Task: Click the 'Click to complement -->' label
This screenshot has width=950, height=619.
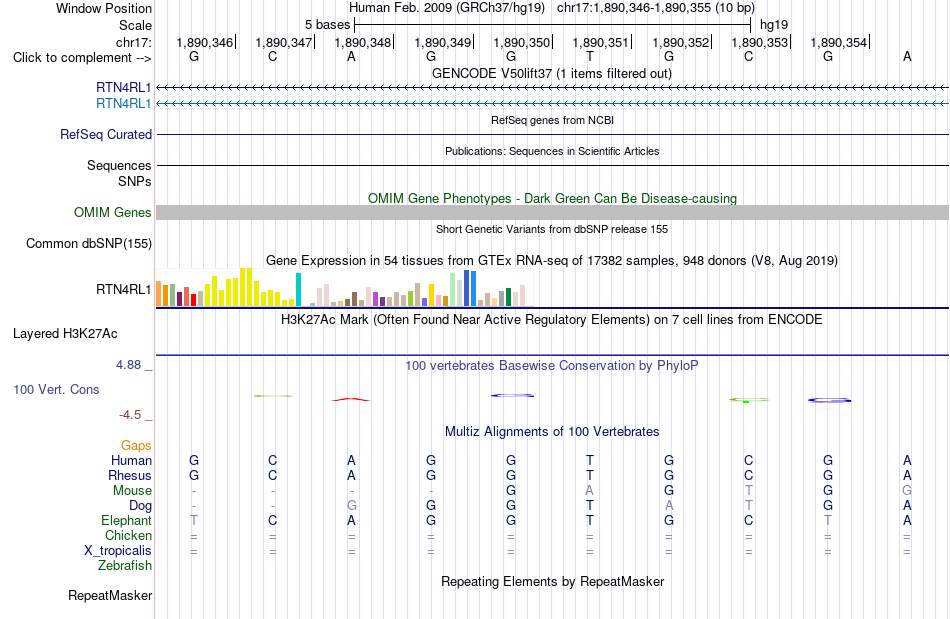Action: point(82,58)
